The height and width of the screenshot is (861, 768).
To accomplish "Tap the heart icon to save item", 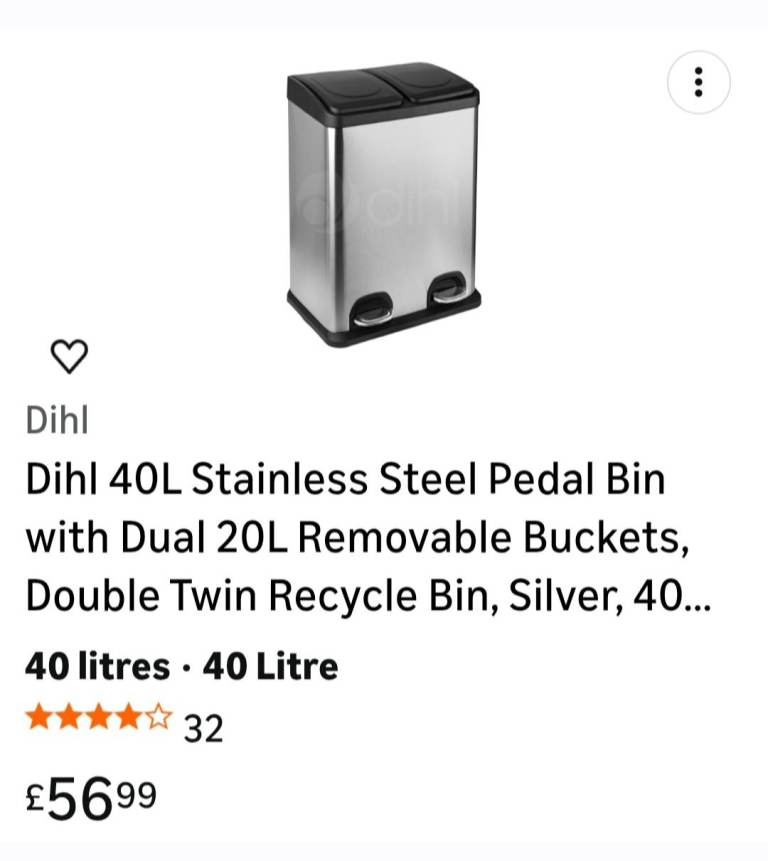I will tap(69, 355).
